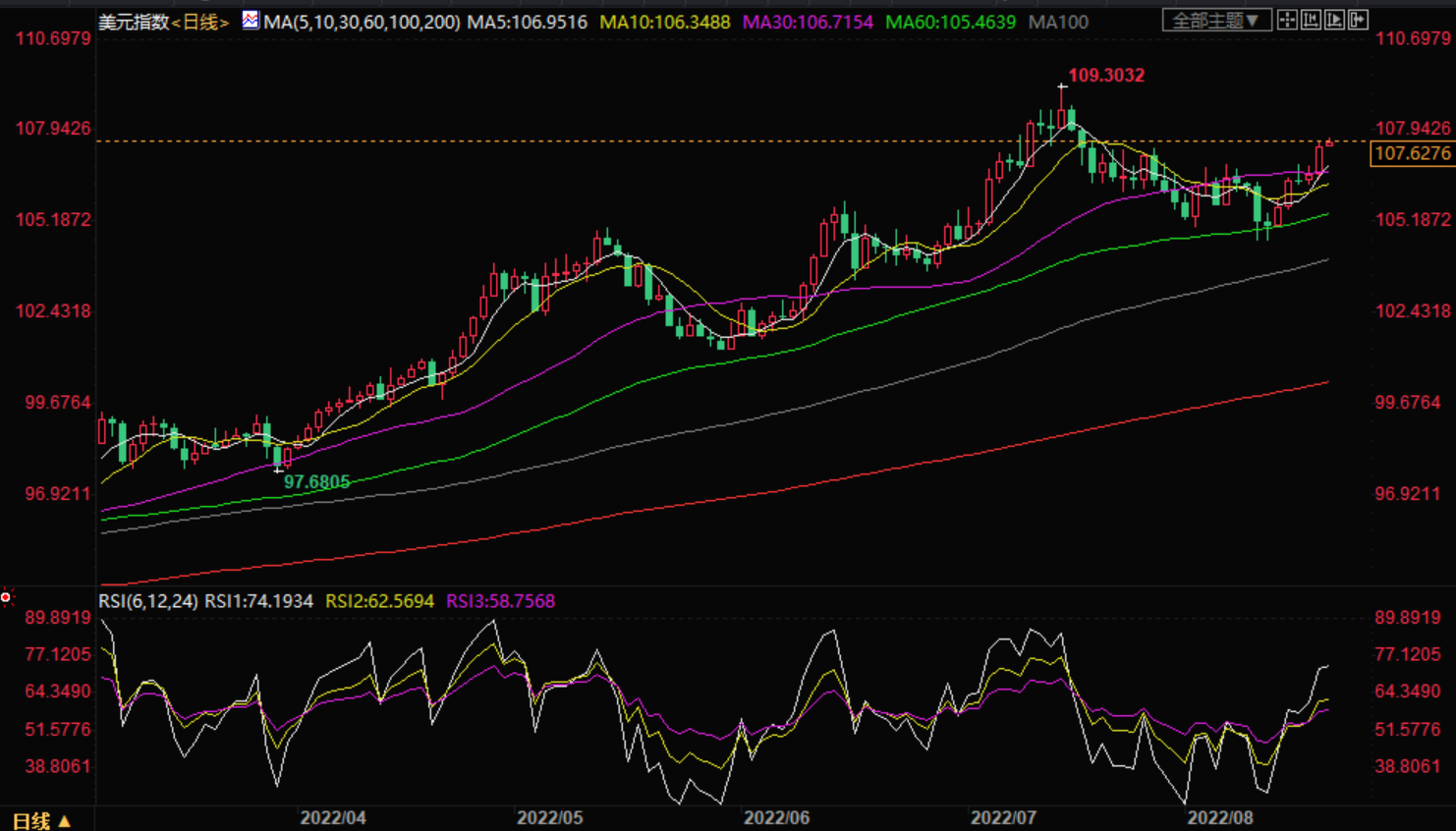Click the panel expand arrow icon
Viewport: 1456px width, 831px height.
point(1358,20)
